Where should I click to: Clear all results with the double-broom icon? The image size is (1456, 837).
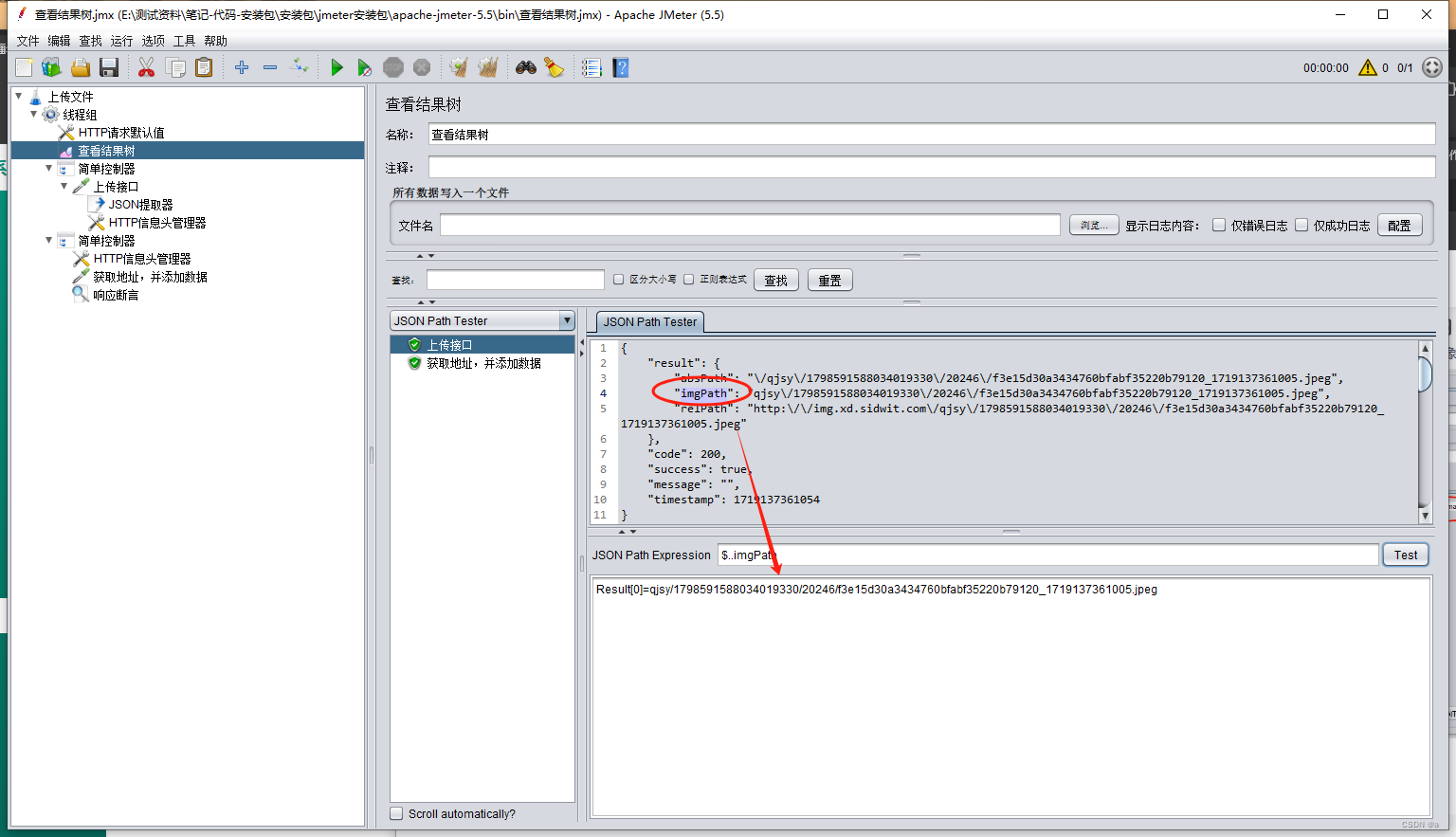[487, 67]
